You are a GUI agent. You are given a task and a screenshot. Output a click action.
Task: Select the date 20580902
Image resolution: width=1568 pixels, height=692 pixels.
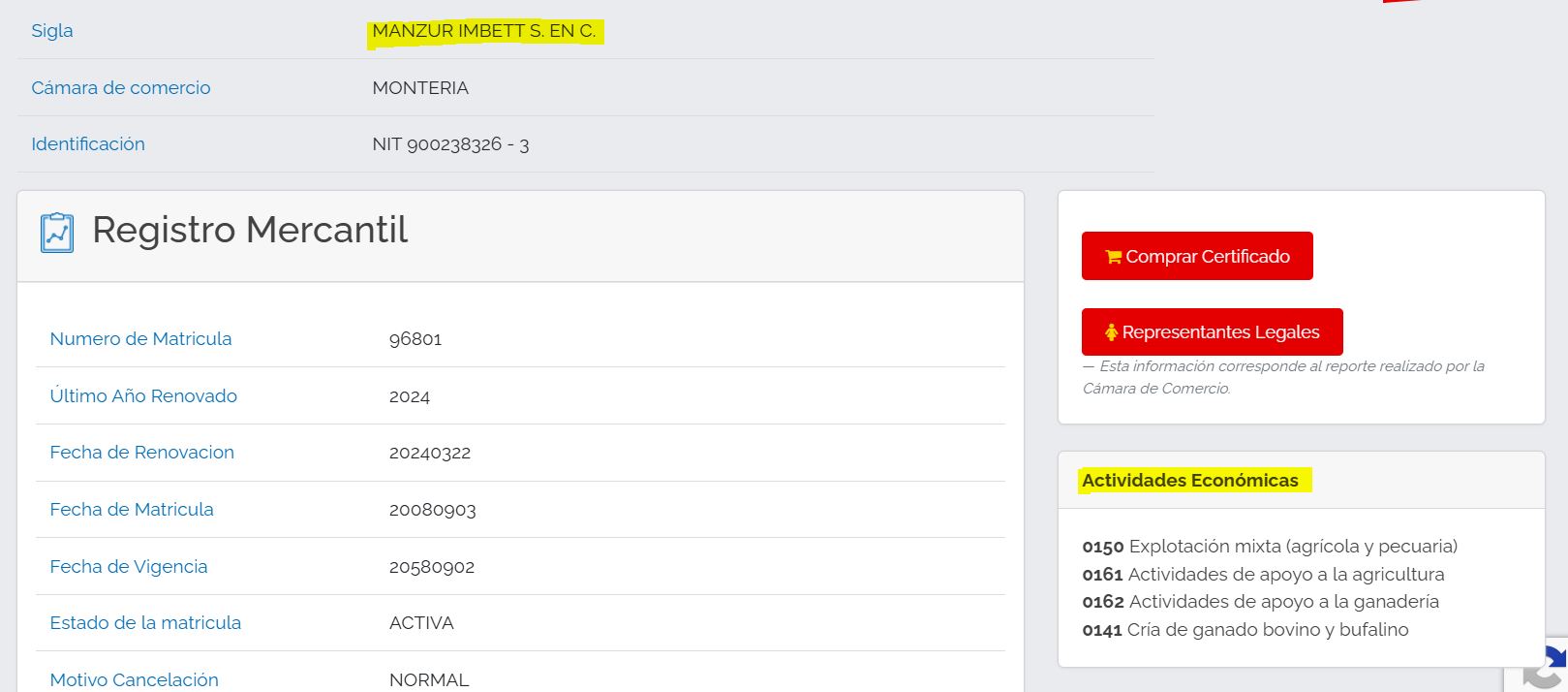[432, 567]
